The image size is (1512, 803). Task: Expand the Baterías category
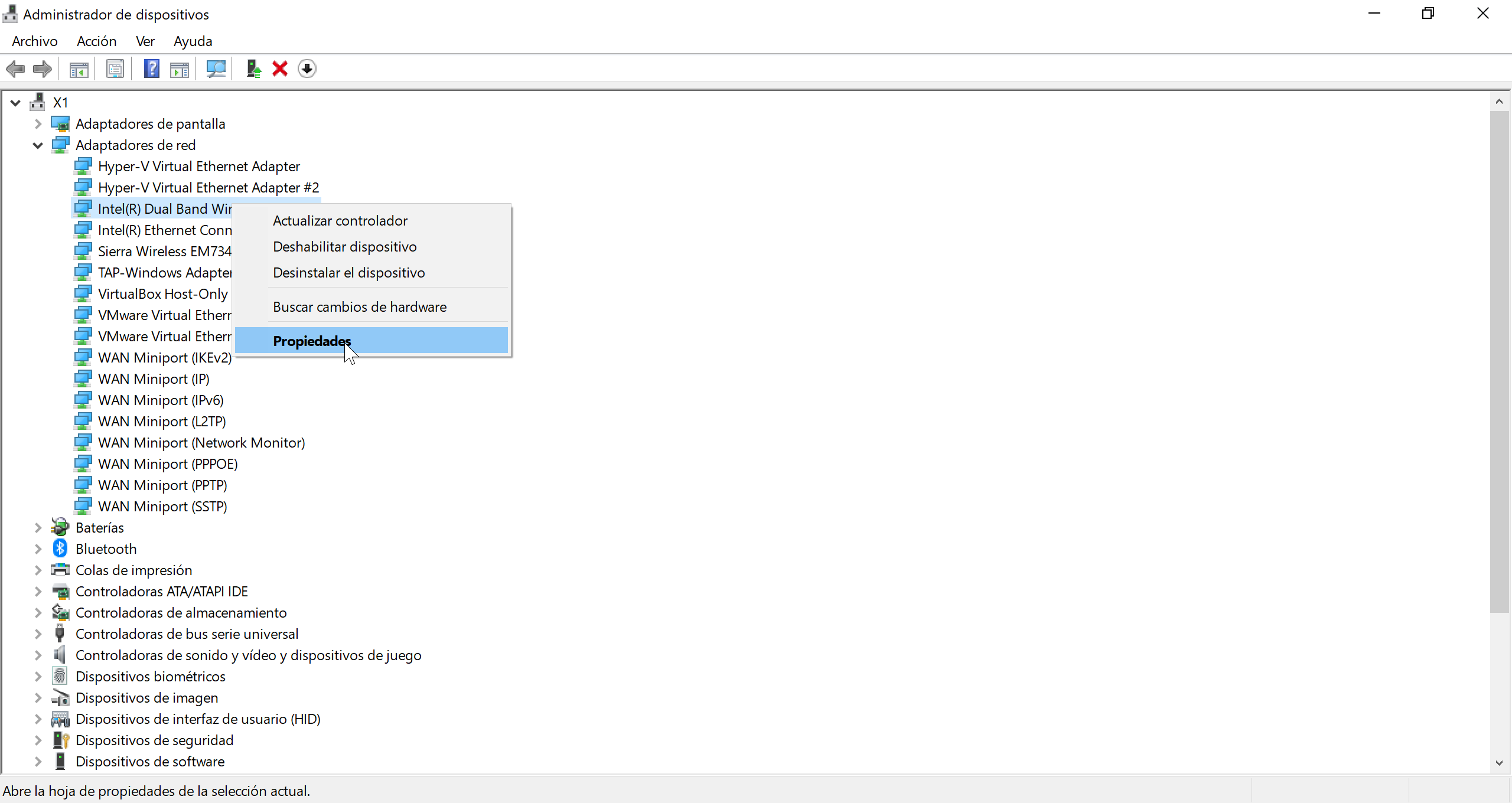38,528
